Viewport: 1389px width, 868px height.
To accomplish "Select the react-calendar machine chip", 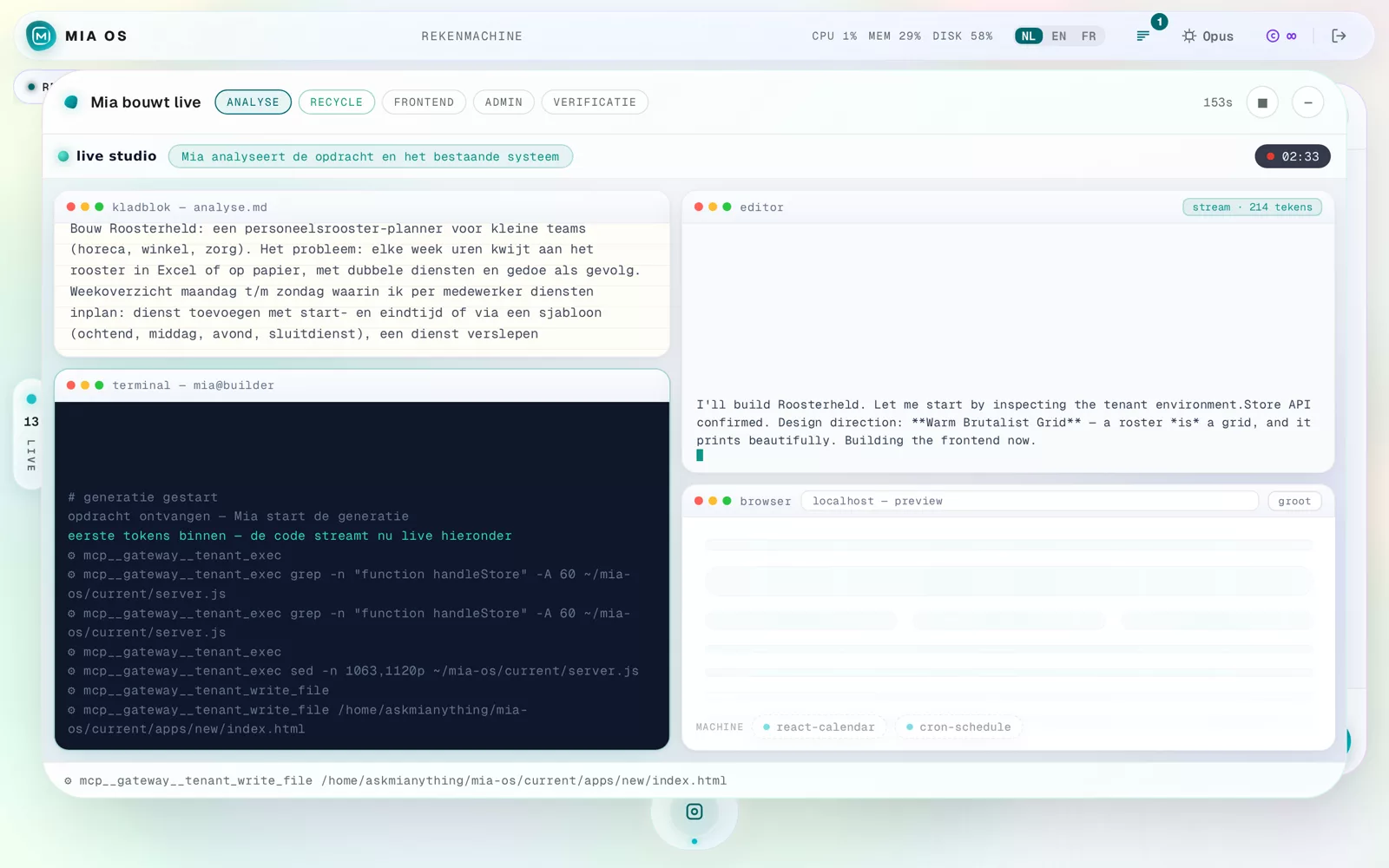I will (x=820, y=727).
